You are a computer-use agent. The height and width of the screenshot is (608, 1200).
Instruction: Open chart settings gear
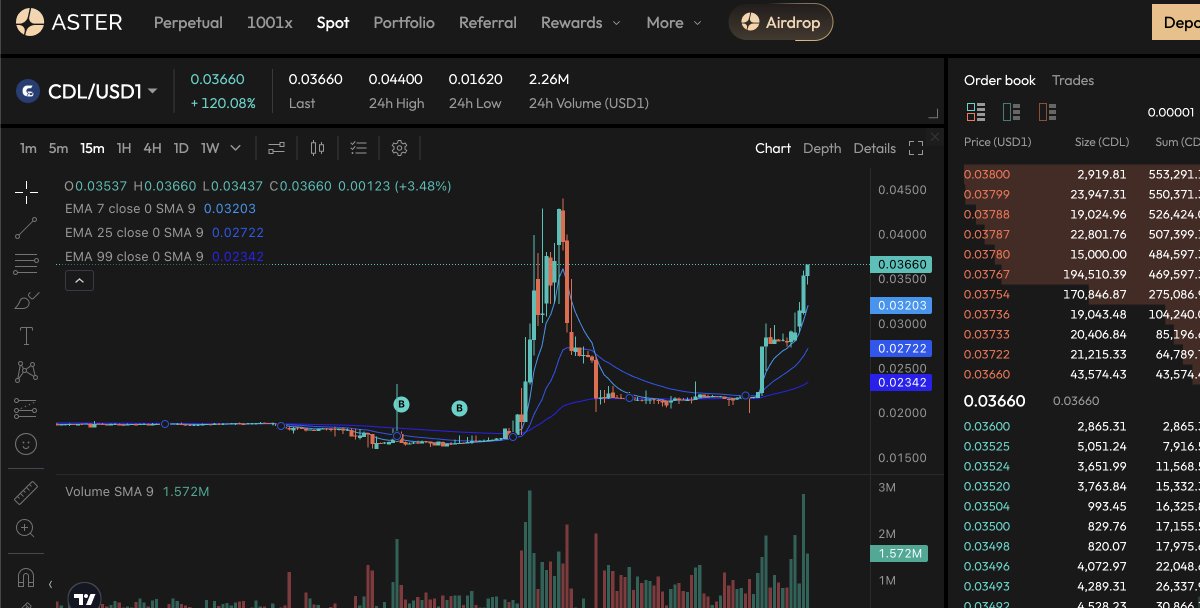(x=399, y=148)
